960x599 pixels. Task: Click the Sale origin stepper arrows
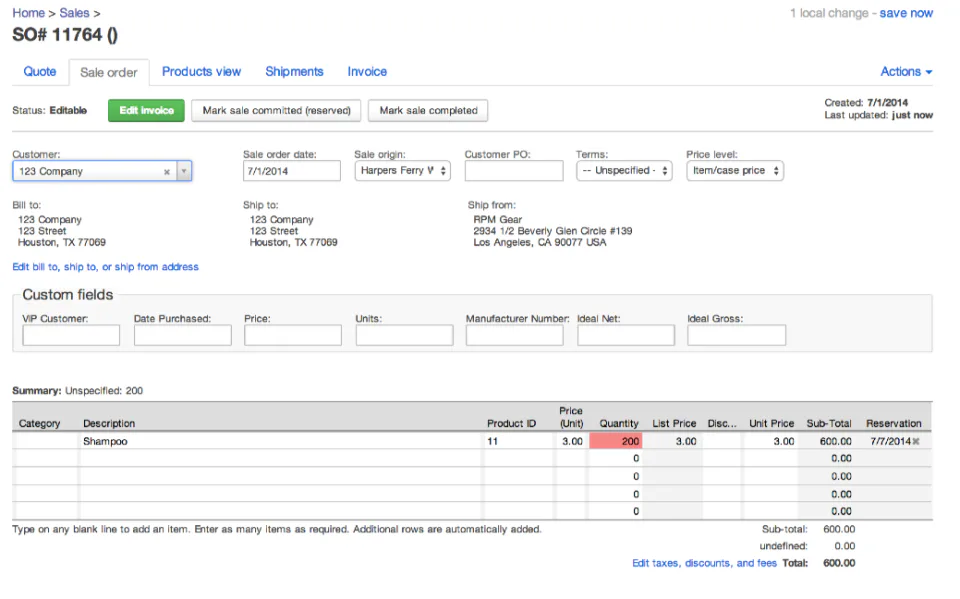[442, 170]
